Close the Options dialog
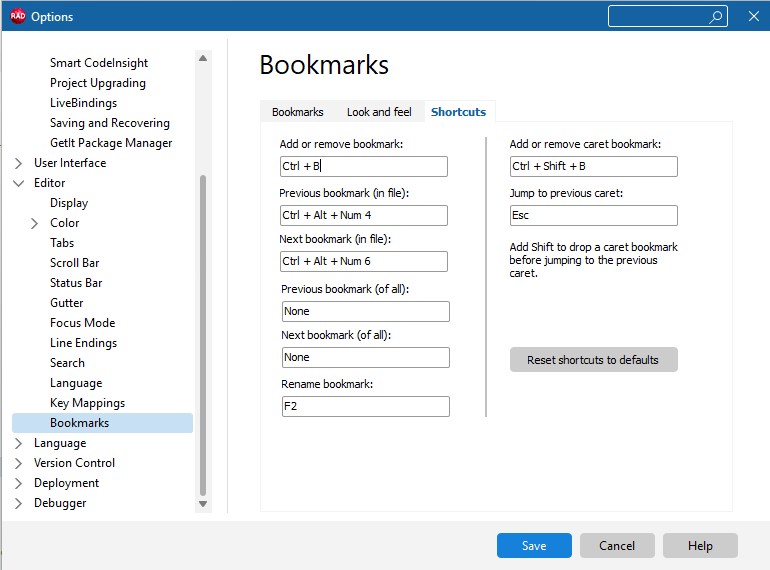This screenshot has height=570, width=770. (754, 17)
